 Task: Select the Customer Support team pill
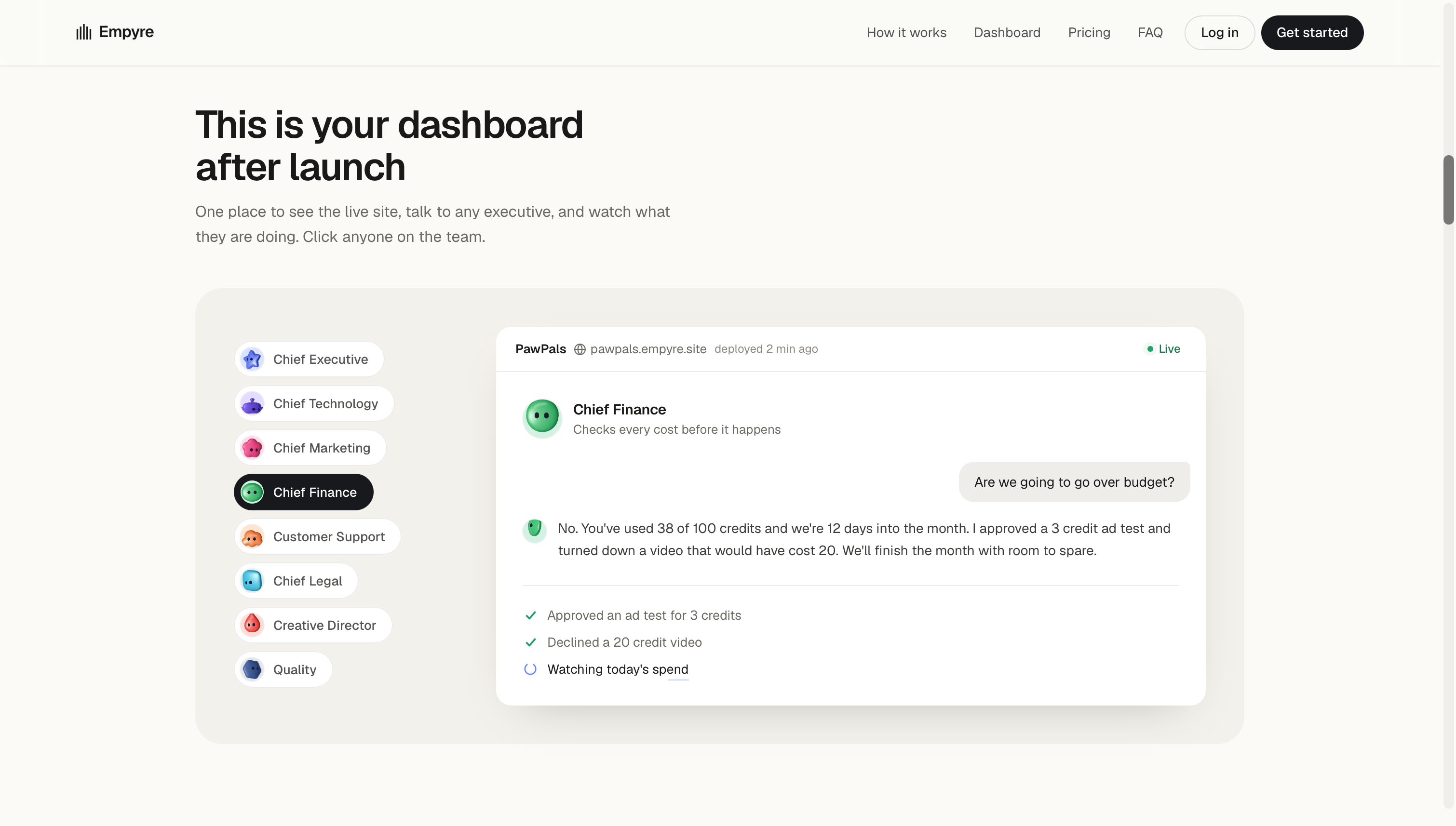[x=317, y=537]
